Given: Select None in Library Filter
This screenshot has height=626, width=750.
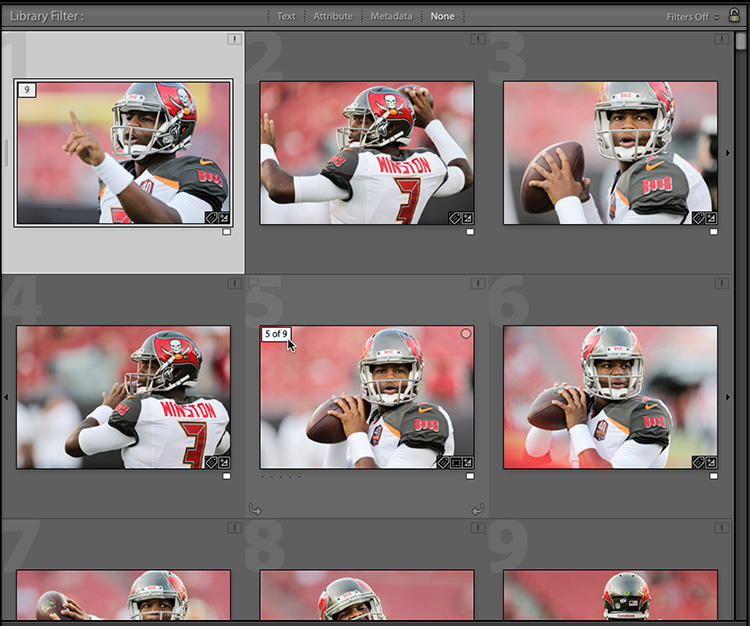Looking at the screenshot, I should tap(442, 16).
